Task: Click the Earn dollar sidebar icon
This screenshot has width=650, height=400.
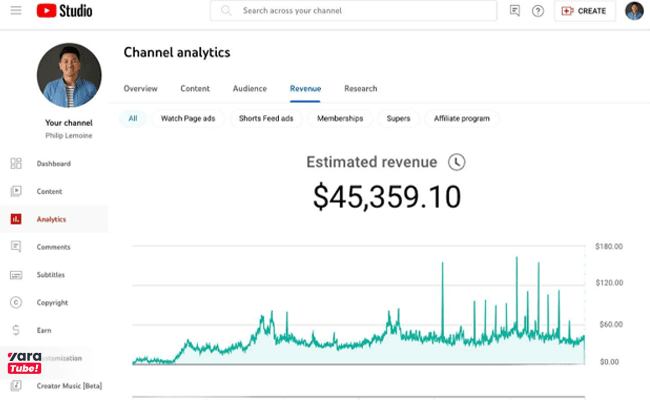Action: pyautogui.click(x=16, y=330)
